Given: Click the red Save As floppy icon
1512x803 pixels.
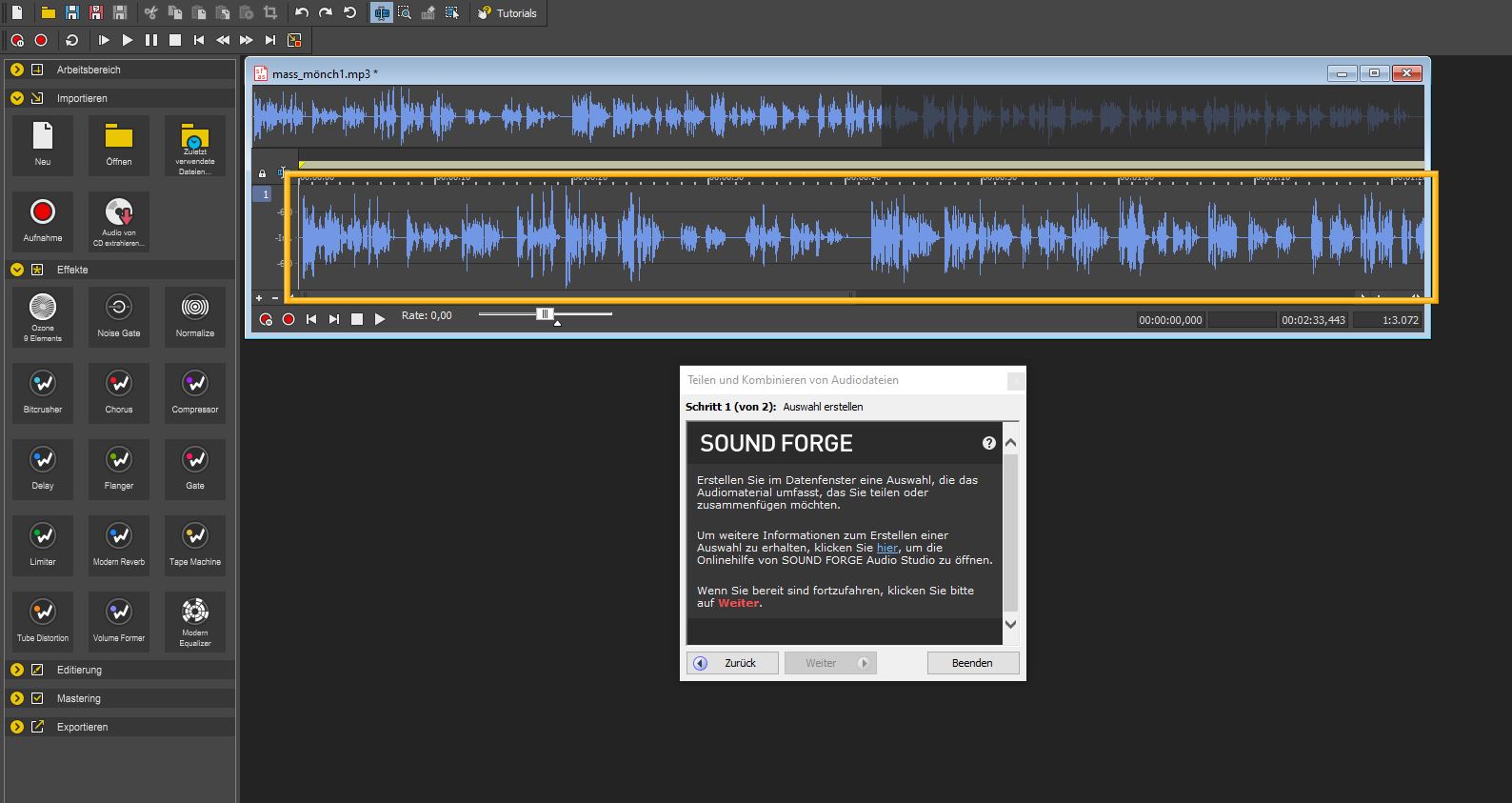Looking at the screenshot, I should coord(95,13).
